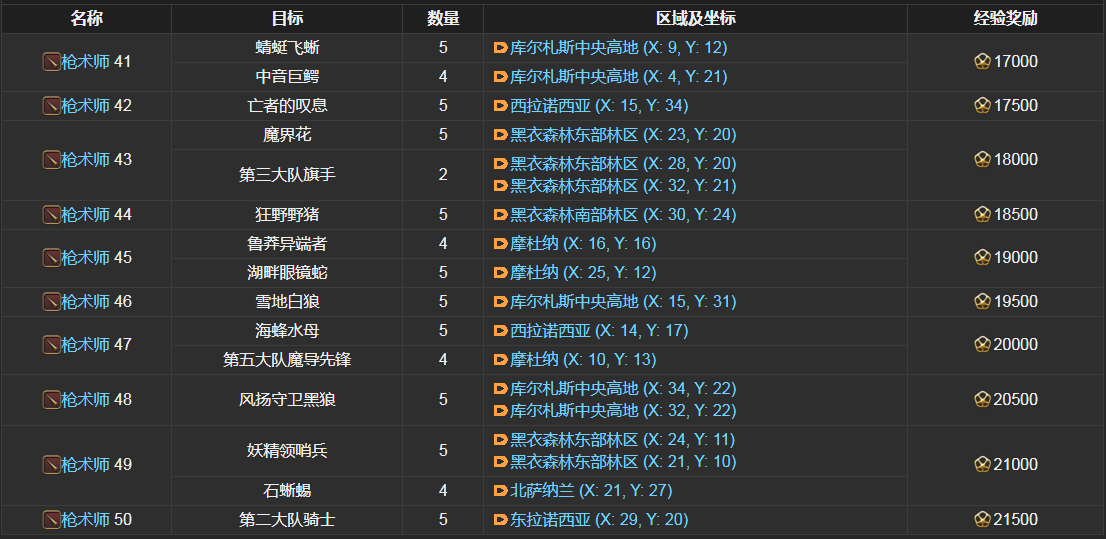The width and height of the screenshot is (1106, 539).
Task: Click the 名称 column header
Action: (x=86, y=19)
